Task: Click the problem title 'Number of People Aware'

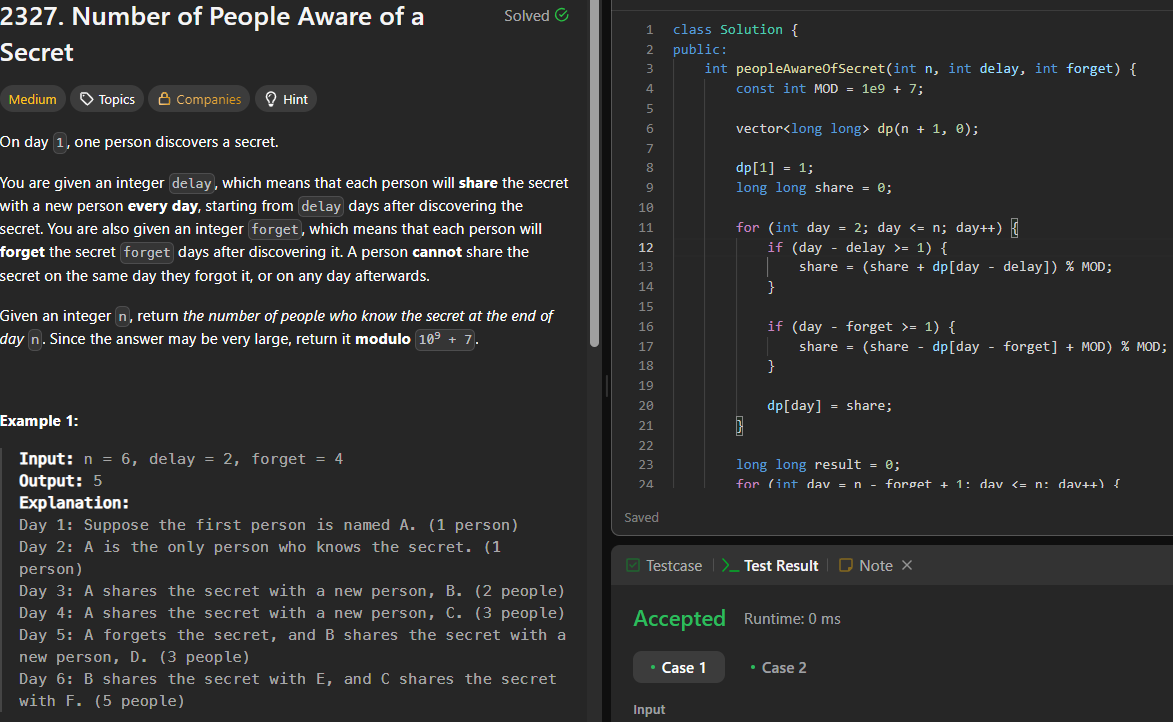Action: (x=212, y=34)
